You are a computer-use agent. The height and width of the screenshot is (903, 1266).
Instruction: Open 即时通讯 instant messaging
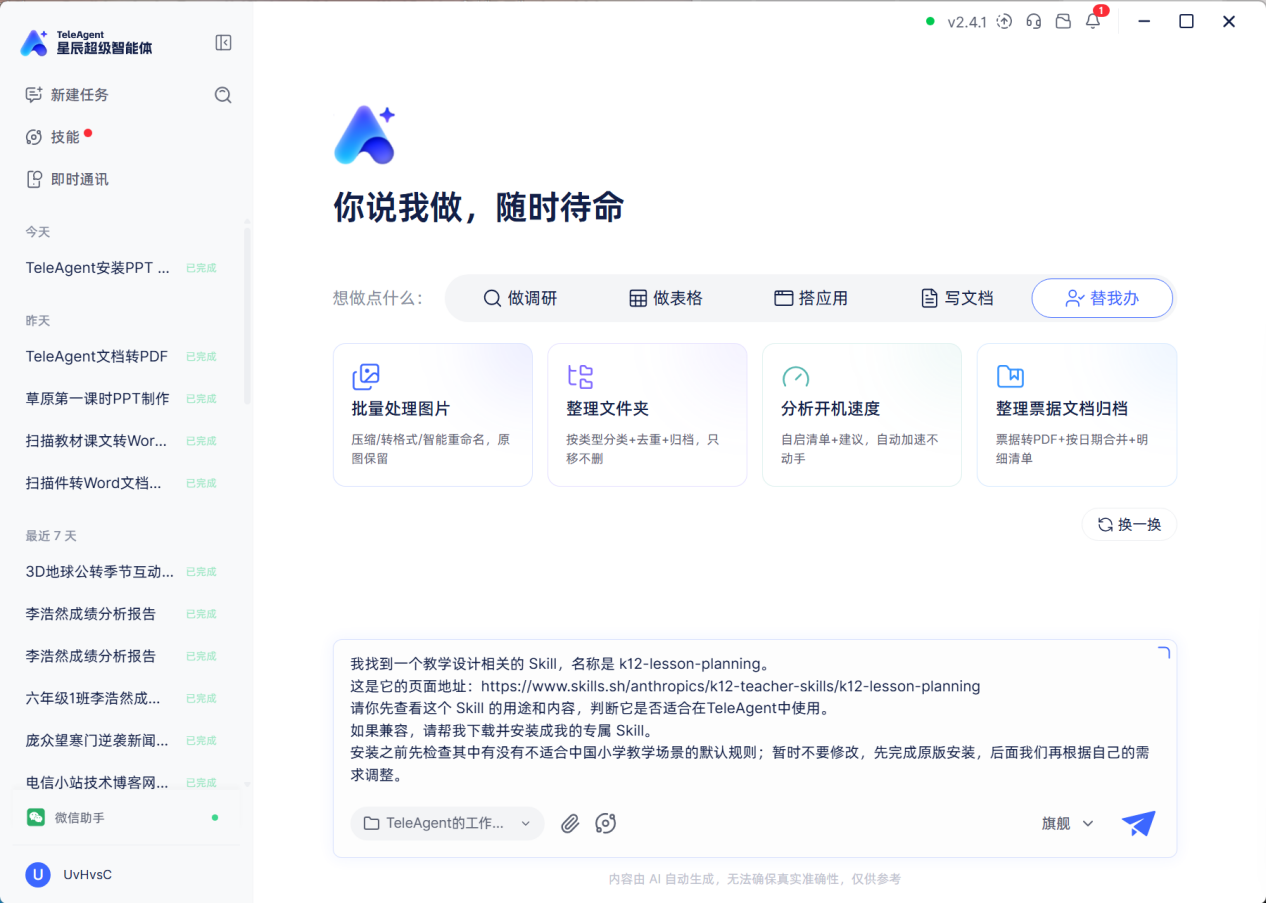pos(67,179)
